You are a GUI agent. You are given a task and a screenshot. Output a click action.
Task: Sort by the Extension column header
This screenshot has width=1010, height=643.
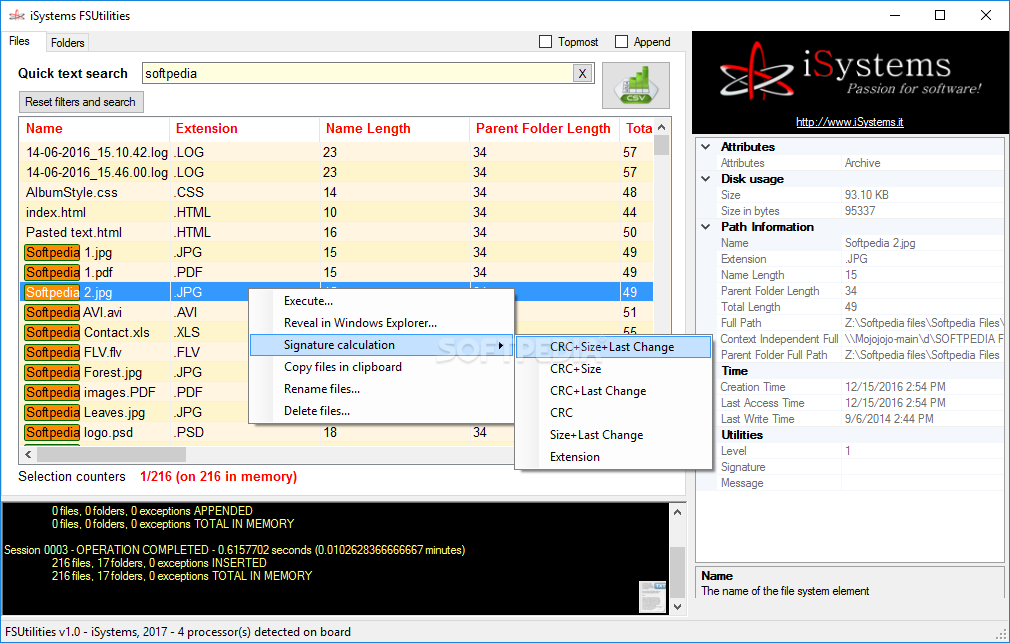(x=245, y=129)
